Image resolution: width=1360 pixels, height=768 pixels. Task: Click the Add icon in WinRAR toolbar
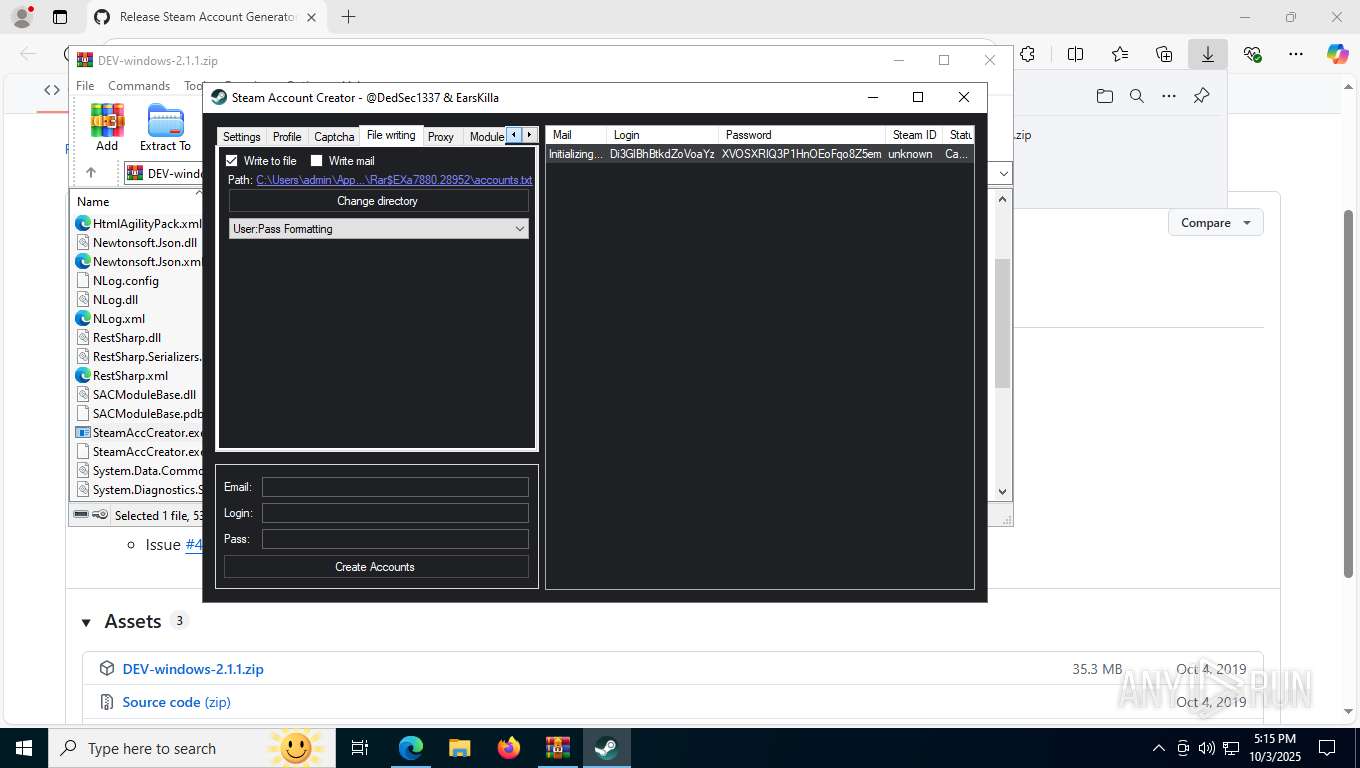107,128
